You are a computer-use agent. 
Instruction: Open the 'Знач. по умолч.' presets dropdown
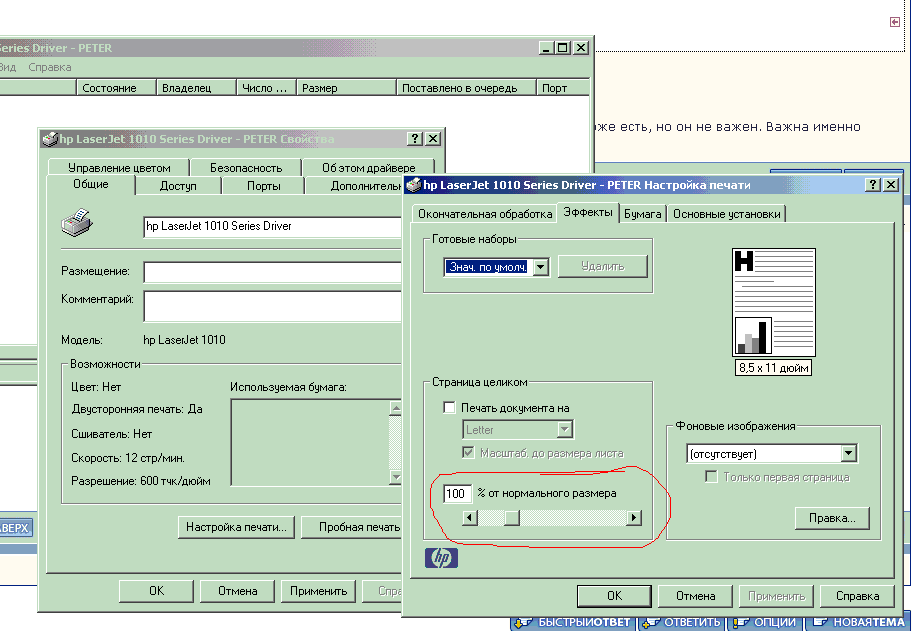pos(541,267)
